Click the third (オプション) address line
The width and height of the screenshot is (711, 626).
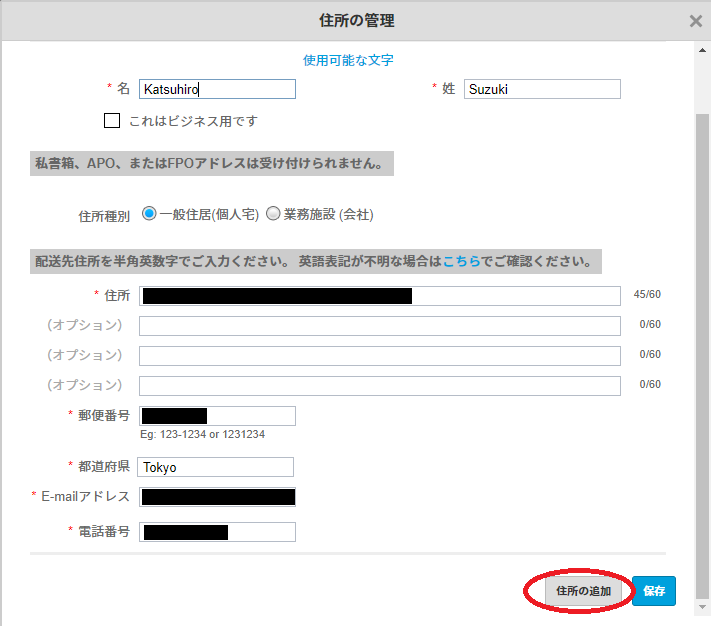pos(380,386)
